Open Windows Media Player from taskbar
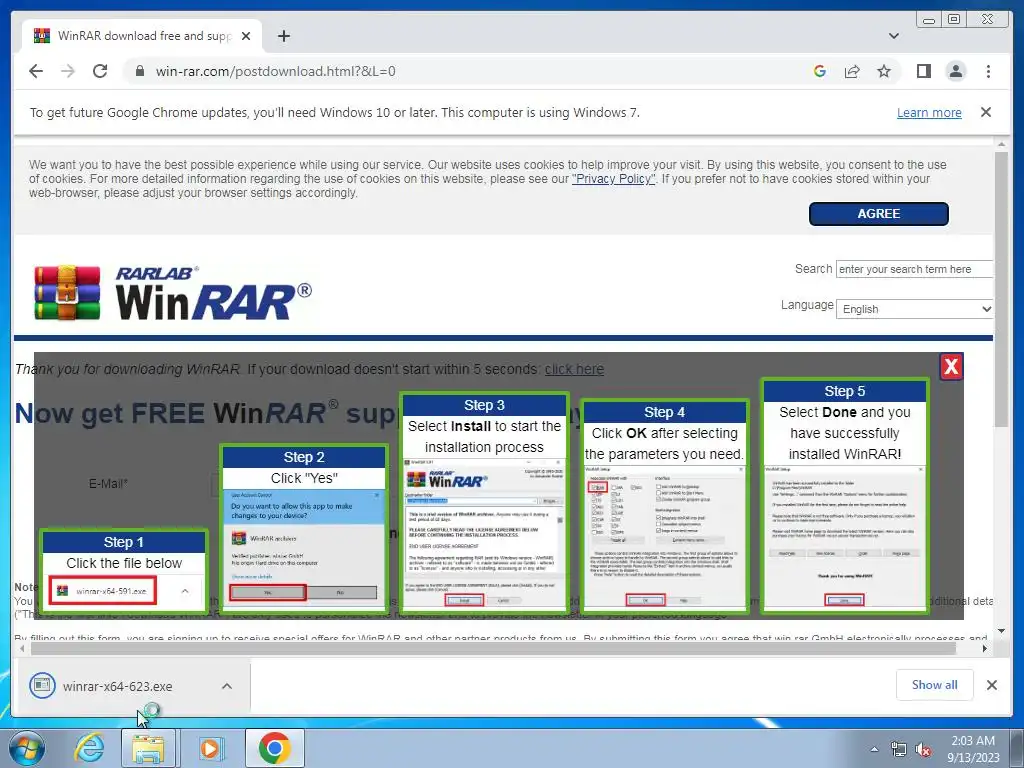The width and height of the screenshot is (1024, 768). tap(210, 748)
